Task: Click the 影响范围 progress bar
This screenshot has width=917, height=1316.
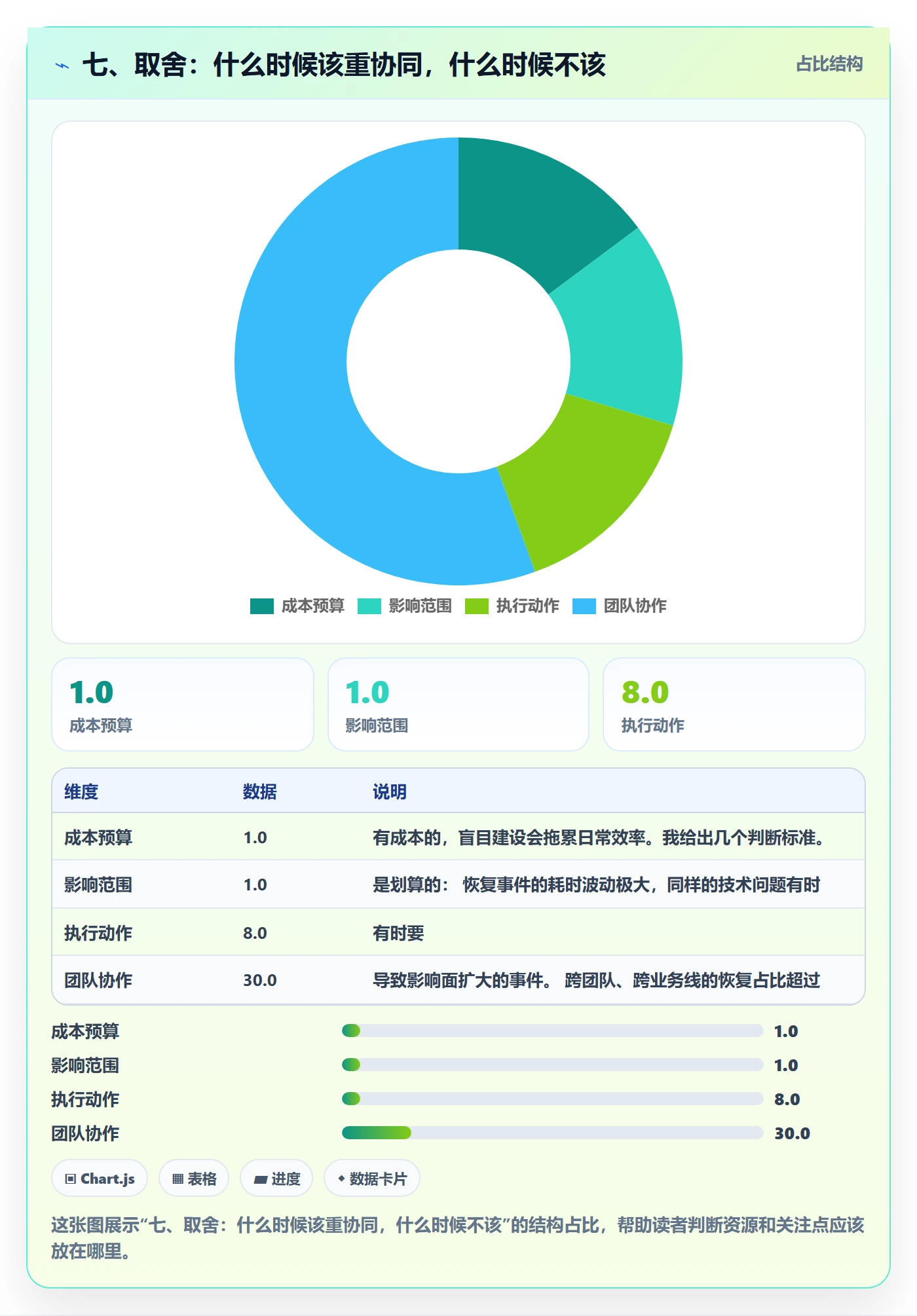Action: point(552,1065)
